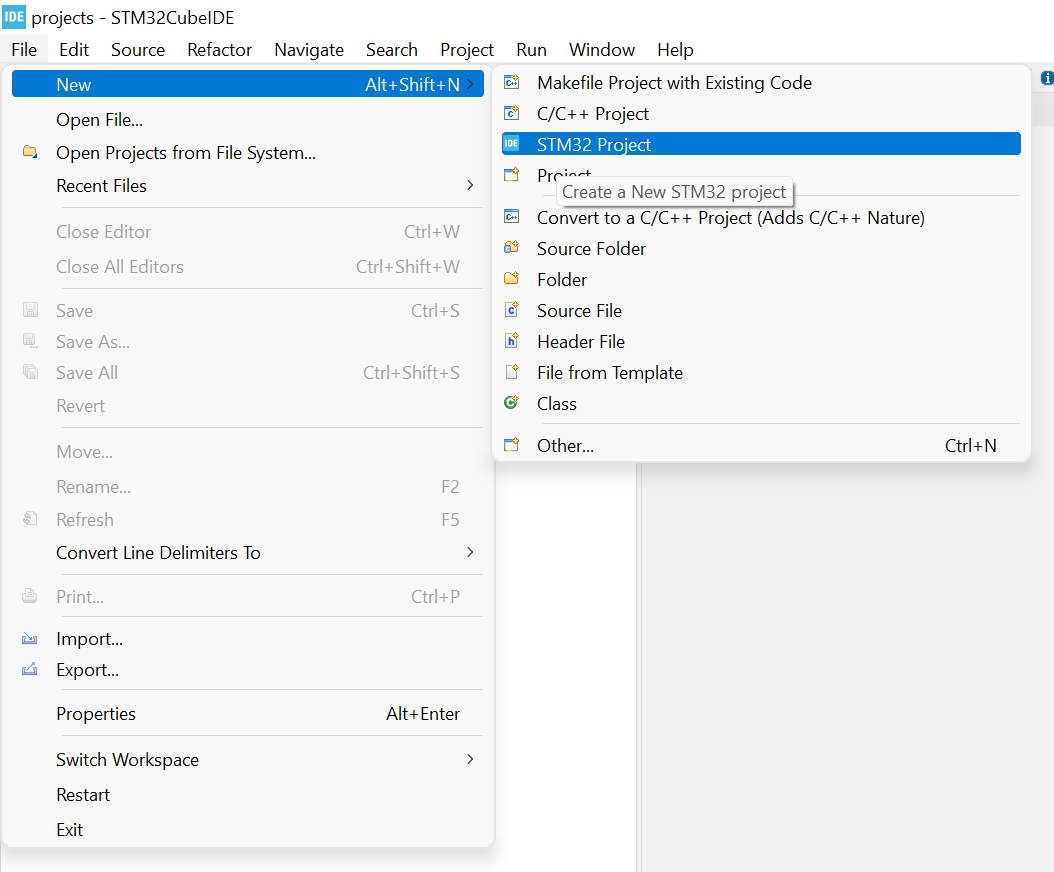1054x872 pixels.
Task: Open the Navigate menu
Action: [309, 50]
